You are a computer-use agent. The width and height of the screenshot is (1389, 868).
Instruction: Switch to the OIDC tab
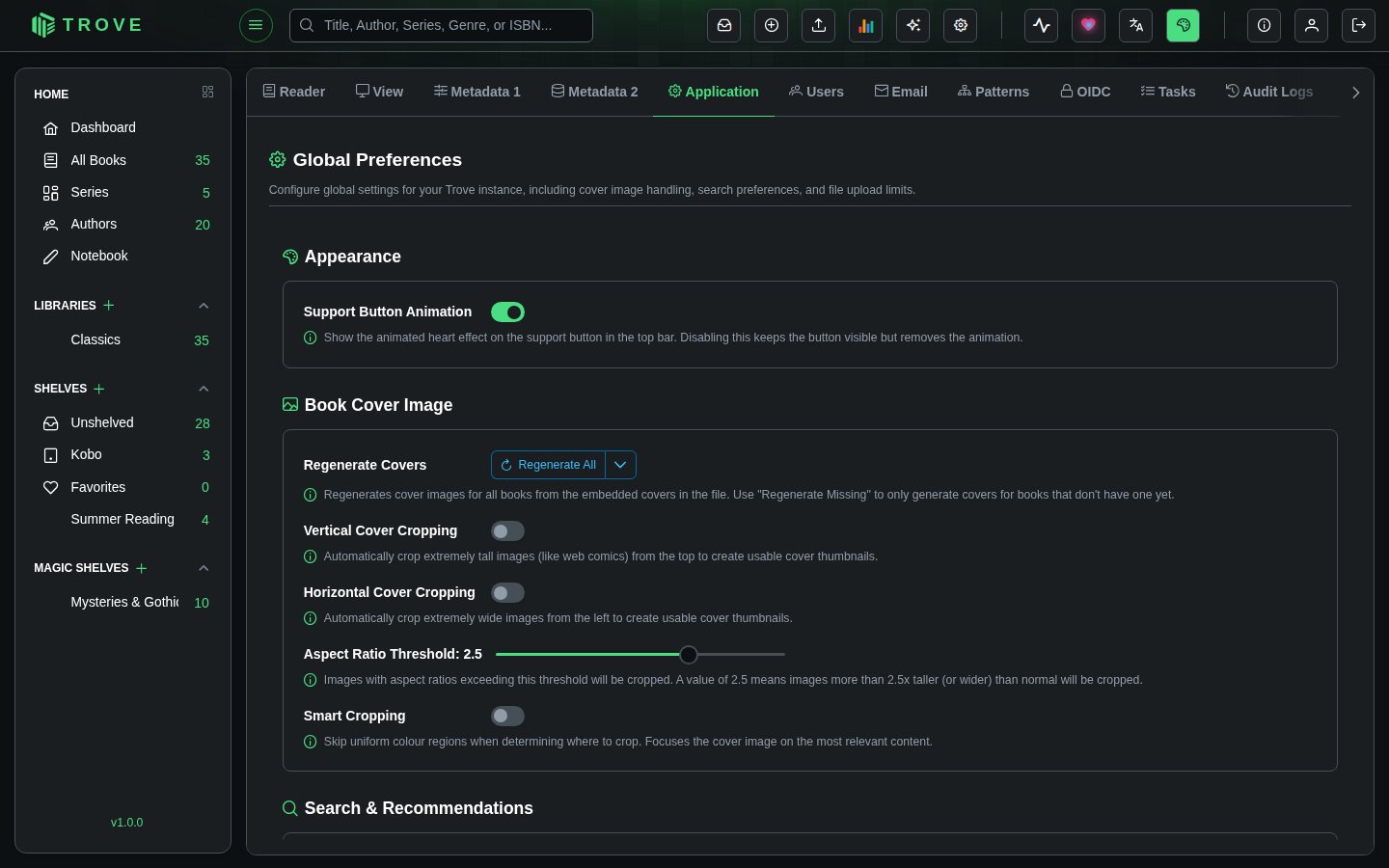1086,92
